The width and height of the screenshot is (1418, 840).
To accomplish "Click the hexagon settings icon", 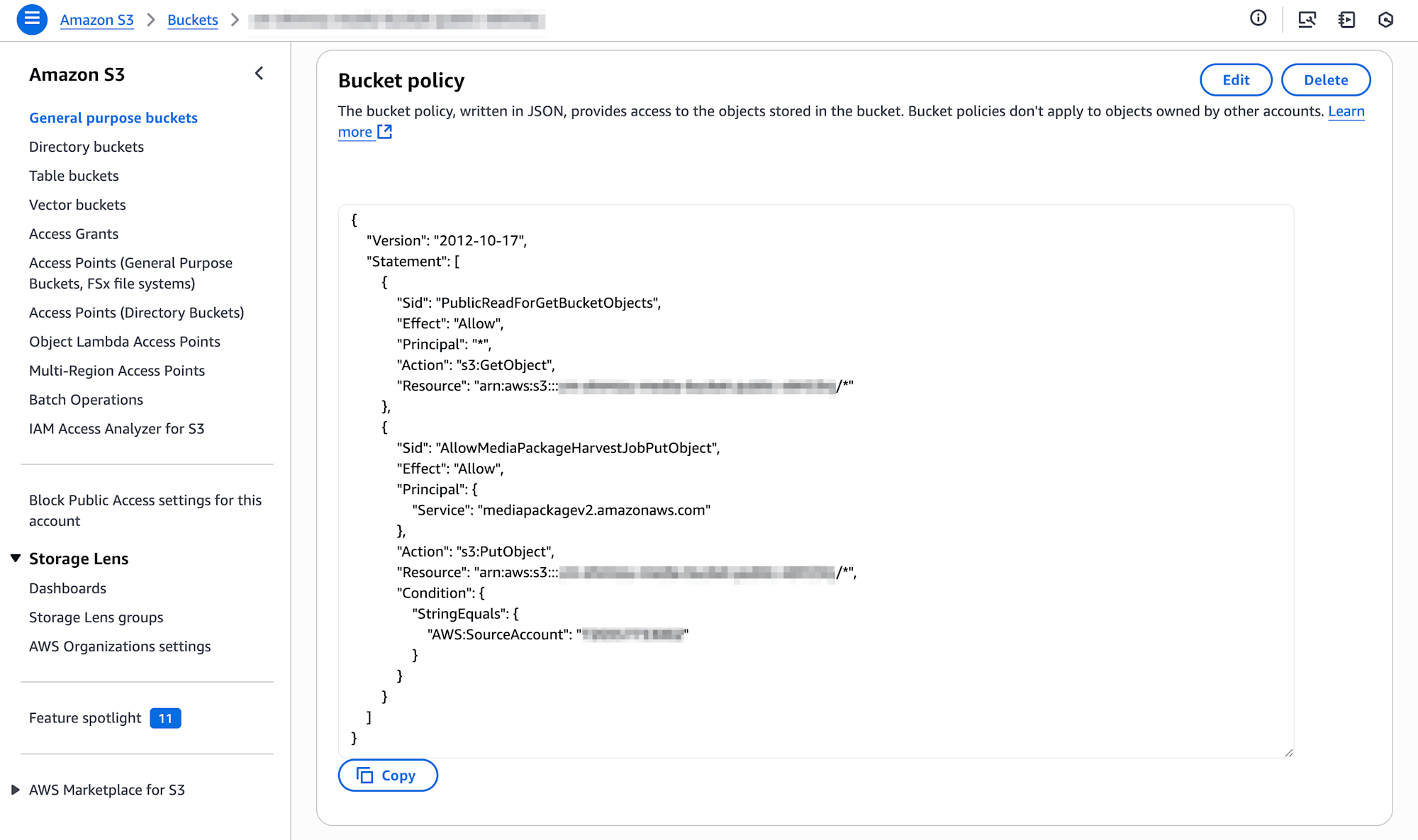I will pyautogui.click(x=1385, y=19).
